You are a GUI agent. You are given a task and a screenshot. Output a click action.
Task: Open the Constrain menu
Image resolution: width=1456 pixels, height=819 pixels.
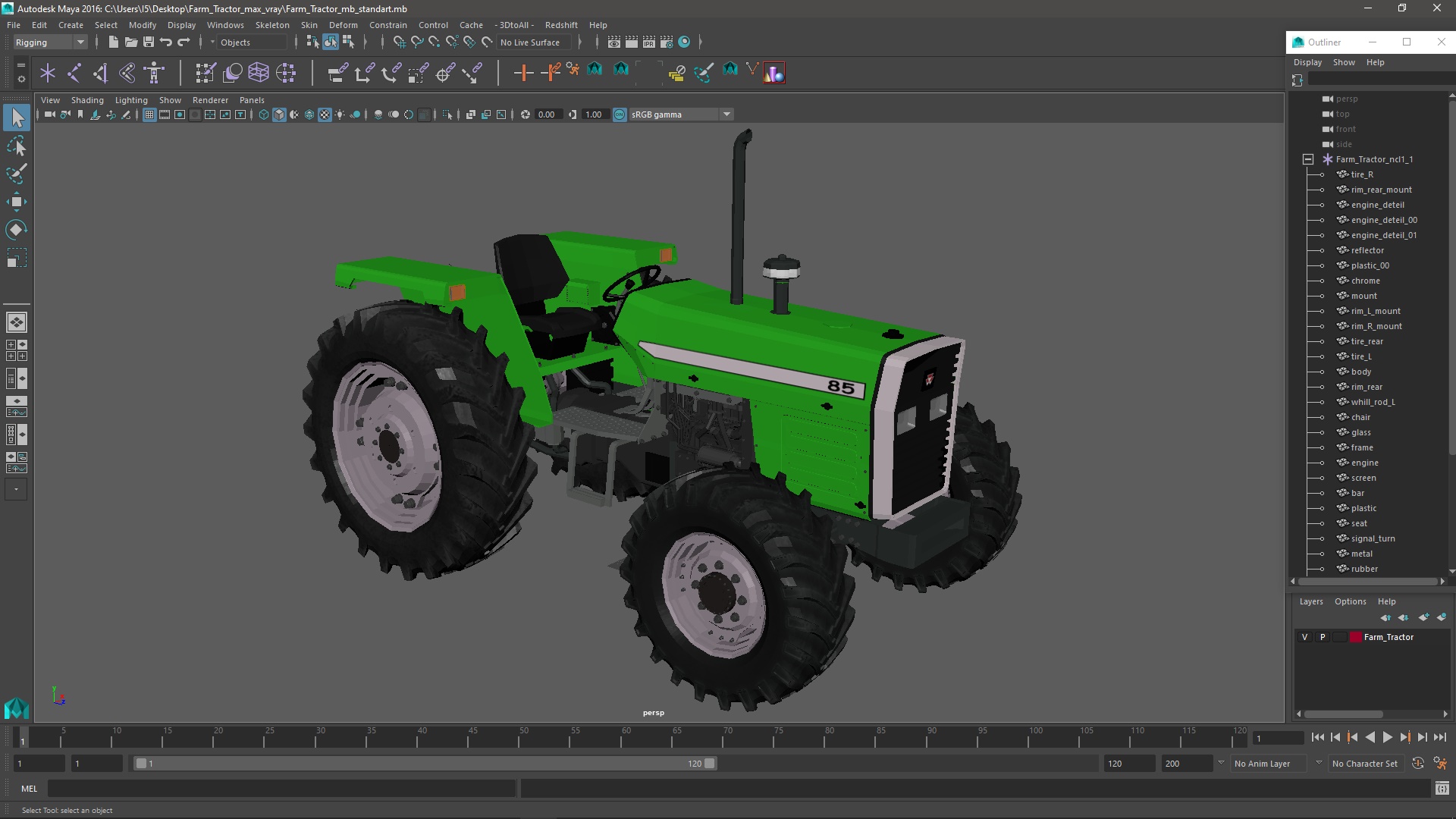point(388,25)
